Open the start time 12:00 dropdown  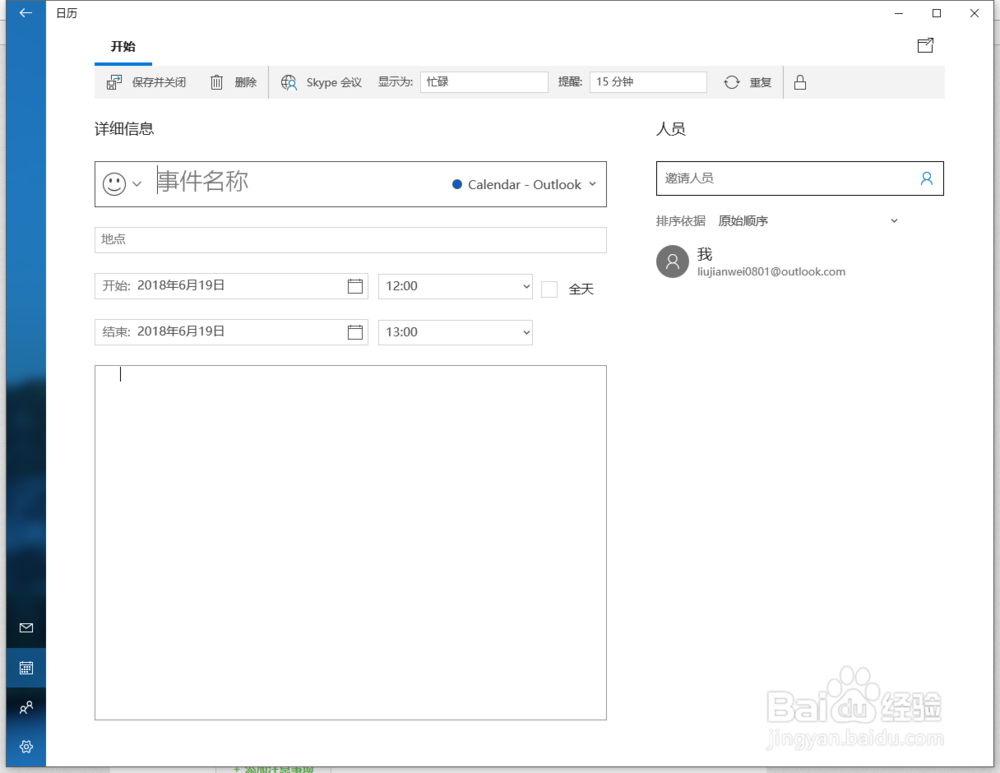[455, 286]
